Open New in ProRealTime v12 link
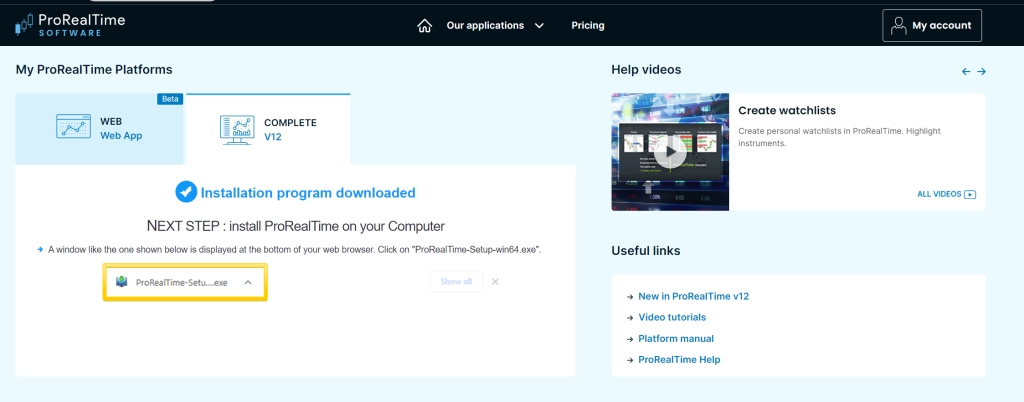This screenshot has width=1024, height=402. coord(692,297)
